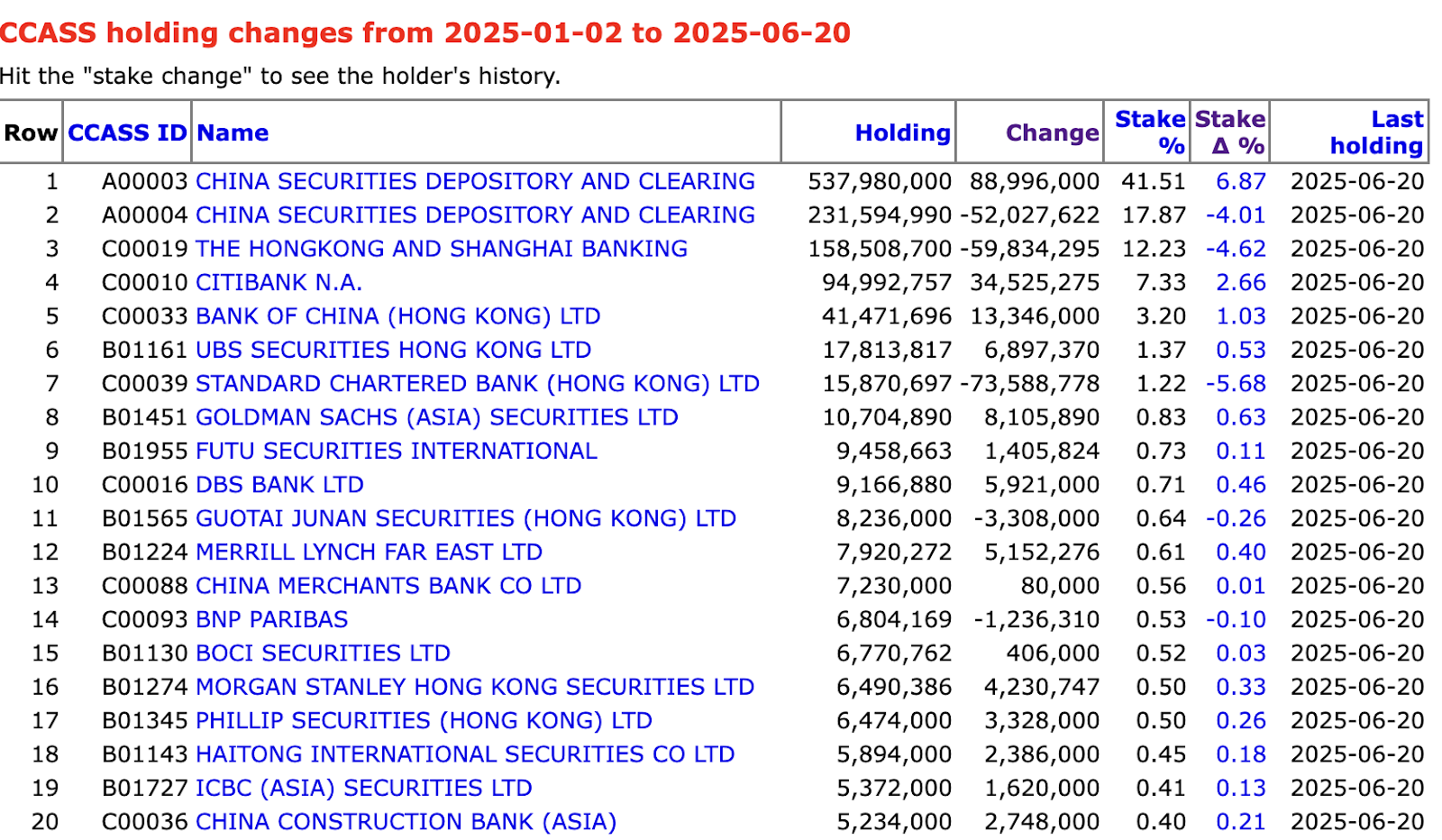Open A00003 China Securities Depository and Clearing link

pos(475,181)
